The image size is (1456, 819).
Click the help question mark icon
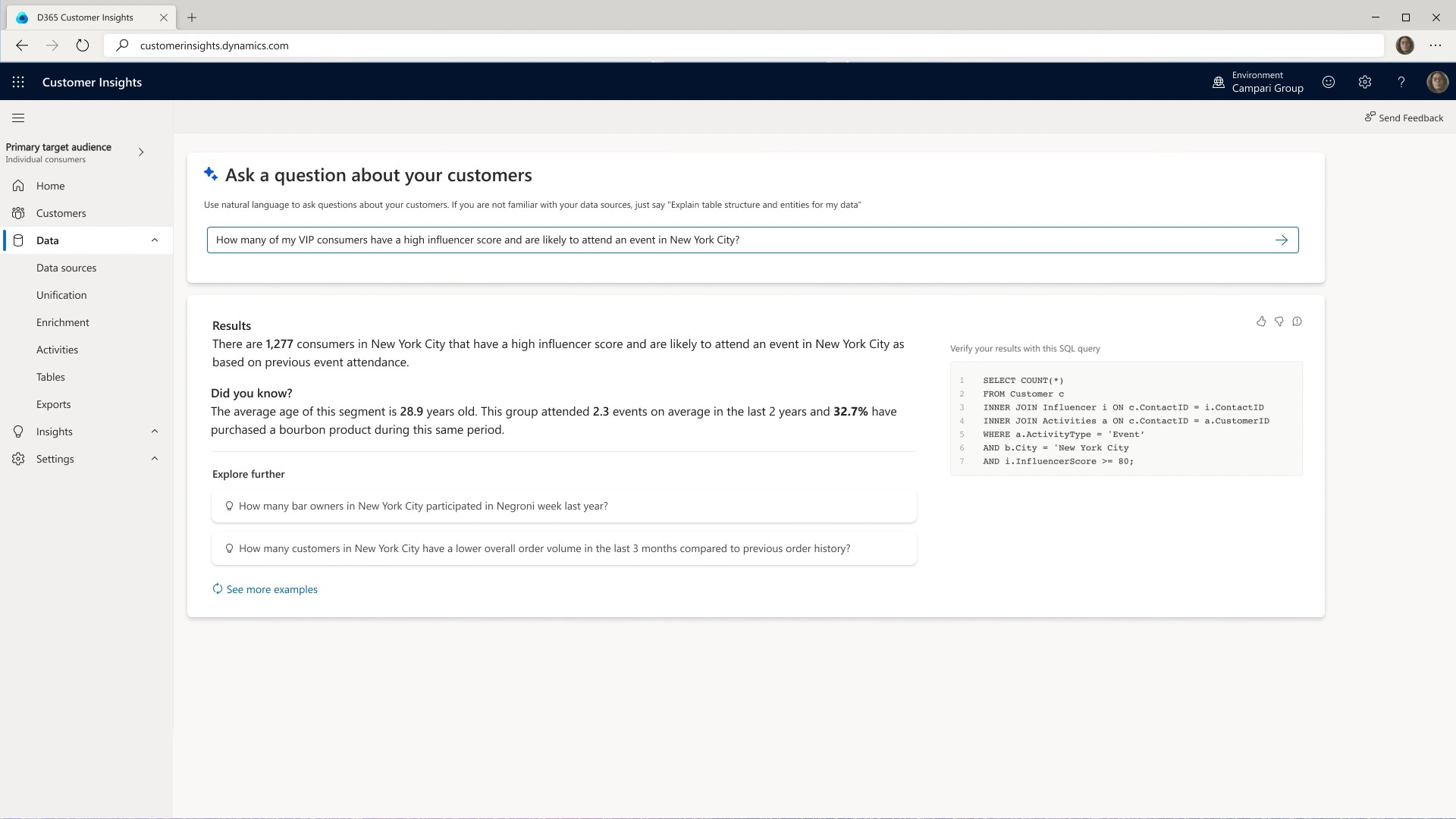click(1402, 82)
